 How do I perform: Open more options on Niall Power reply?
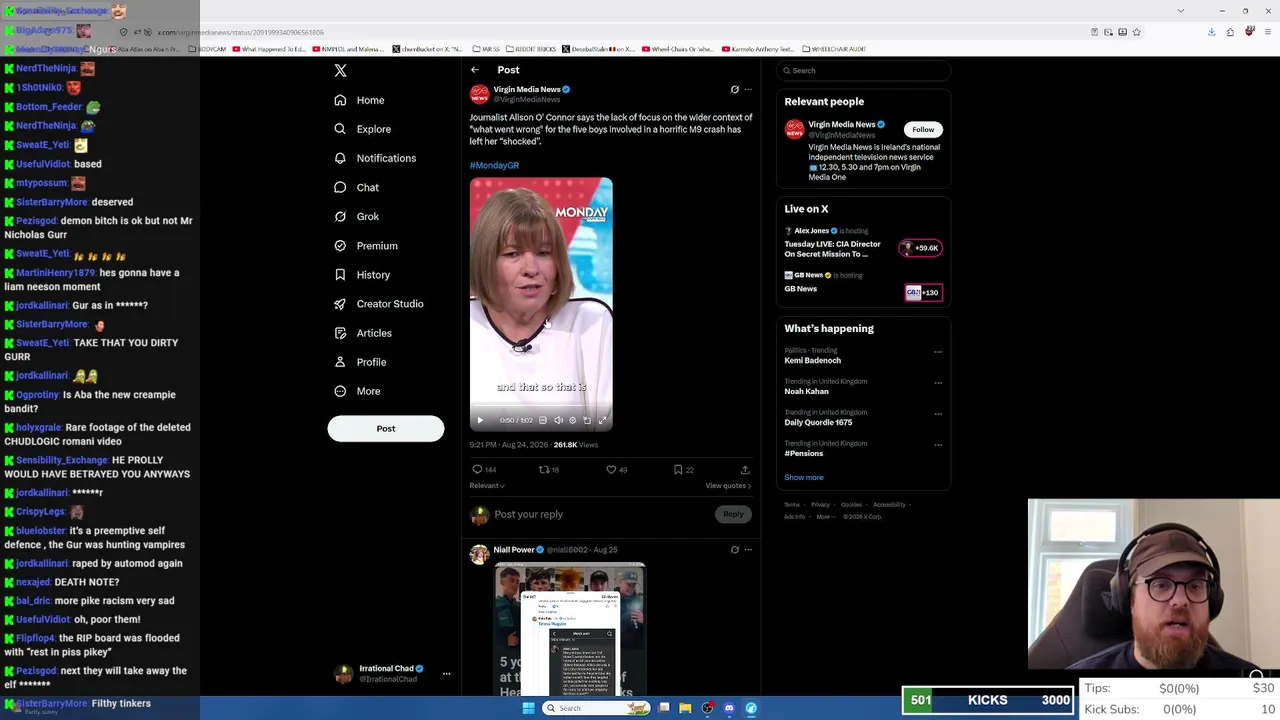click(x=748, y=549)
